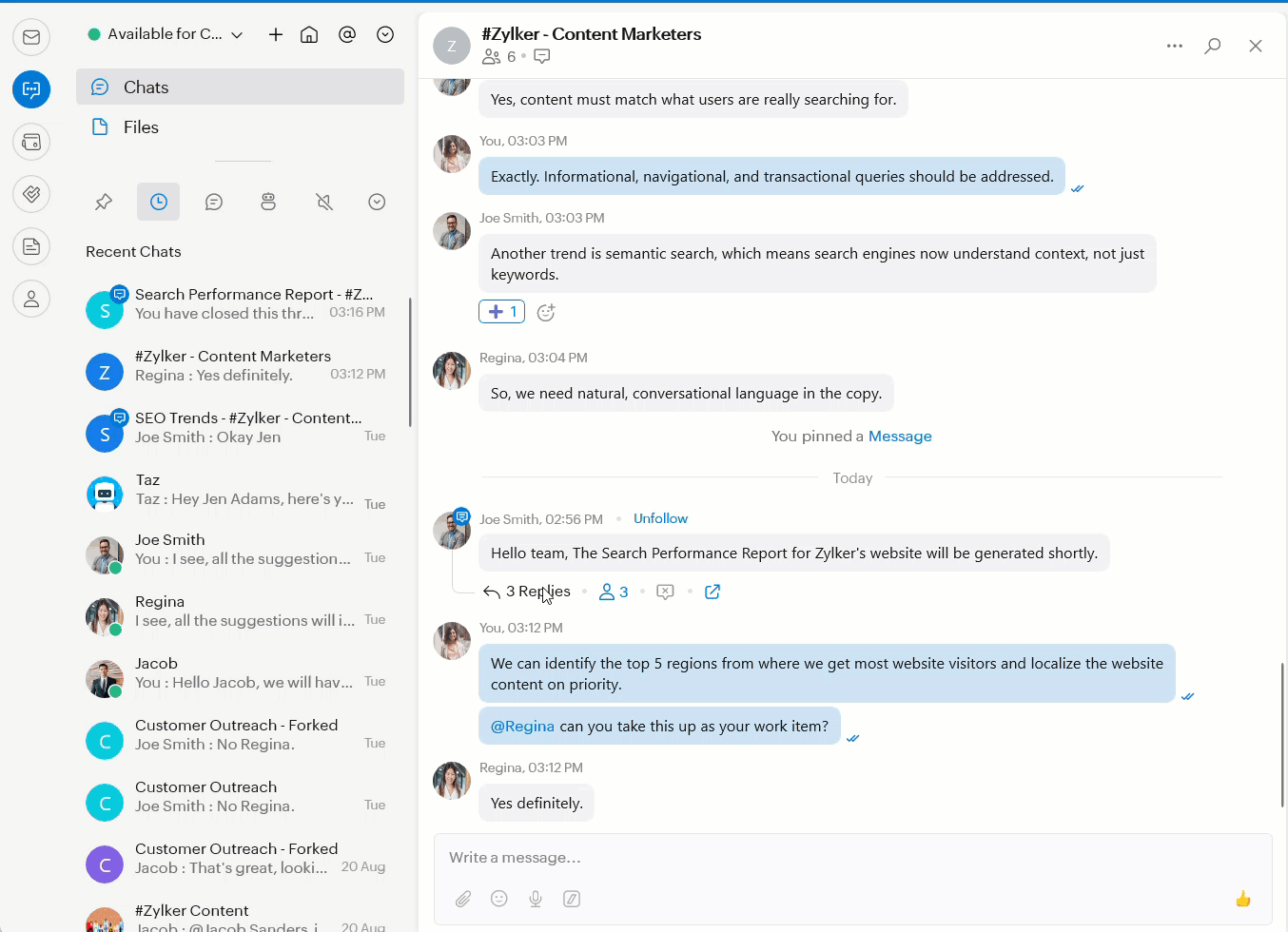The height and width of the screenshot is (932, 1288).
Task: Click Joe Smith's avatar on the semantic search message
Action: click(452, 231)
